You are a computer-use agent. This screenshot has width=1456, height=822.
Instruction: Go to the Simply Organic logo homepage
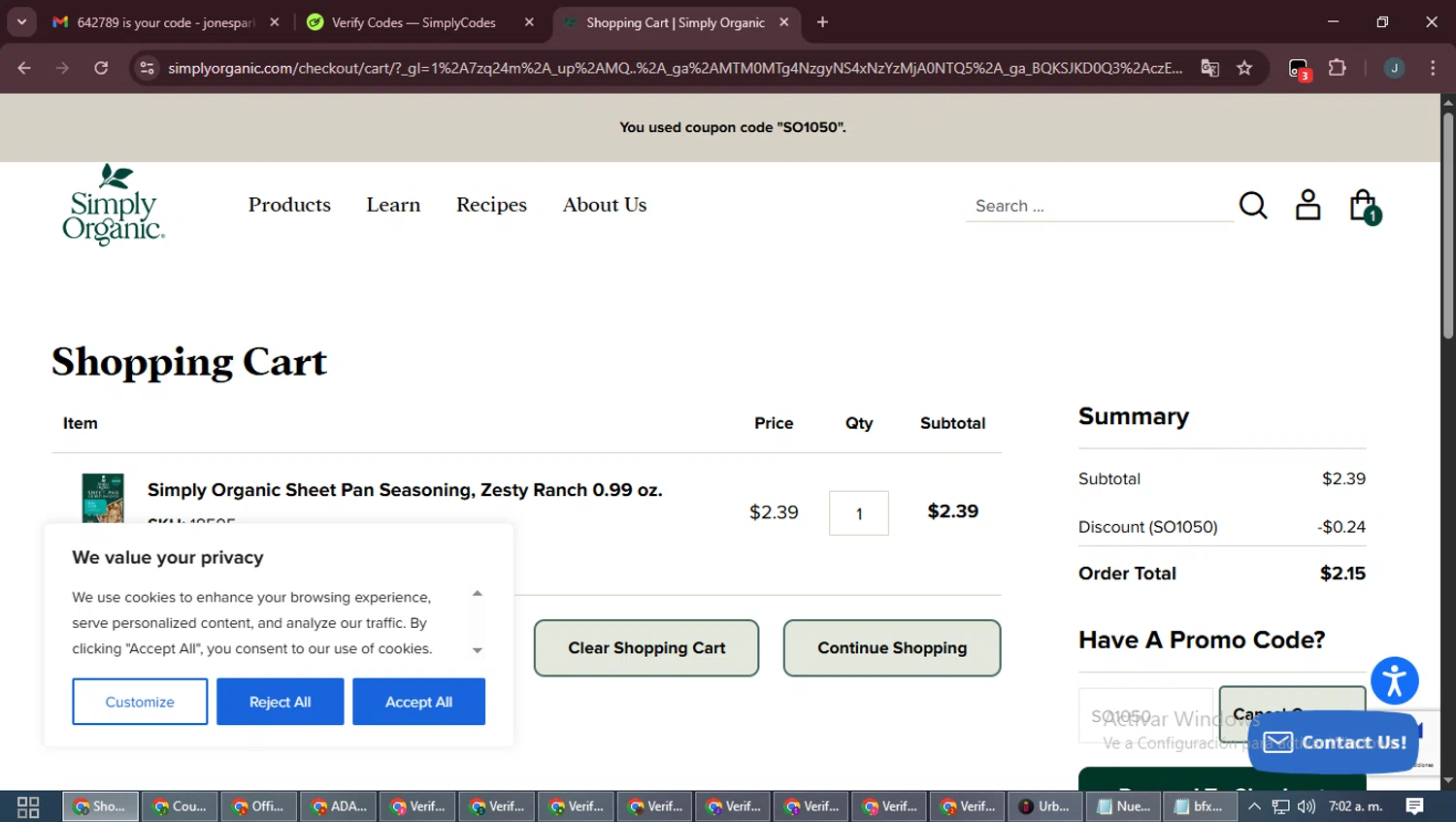coord(114,205)
